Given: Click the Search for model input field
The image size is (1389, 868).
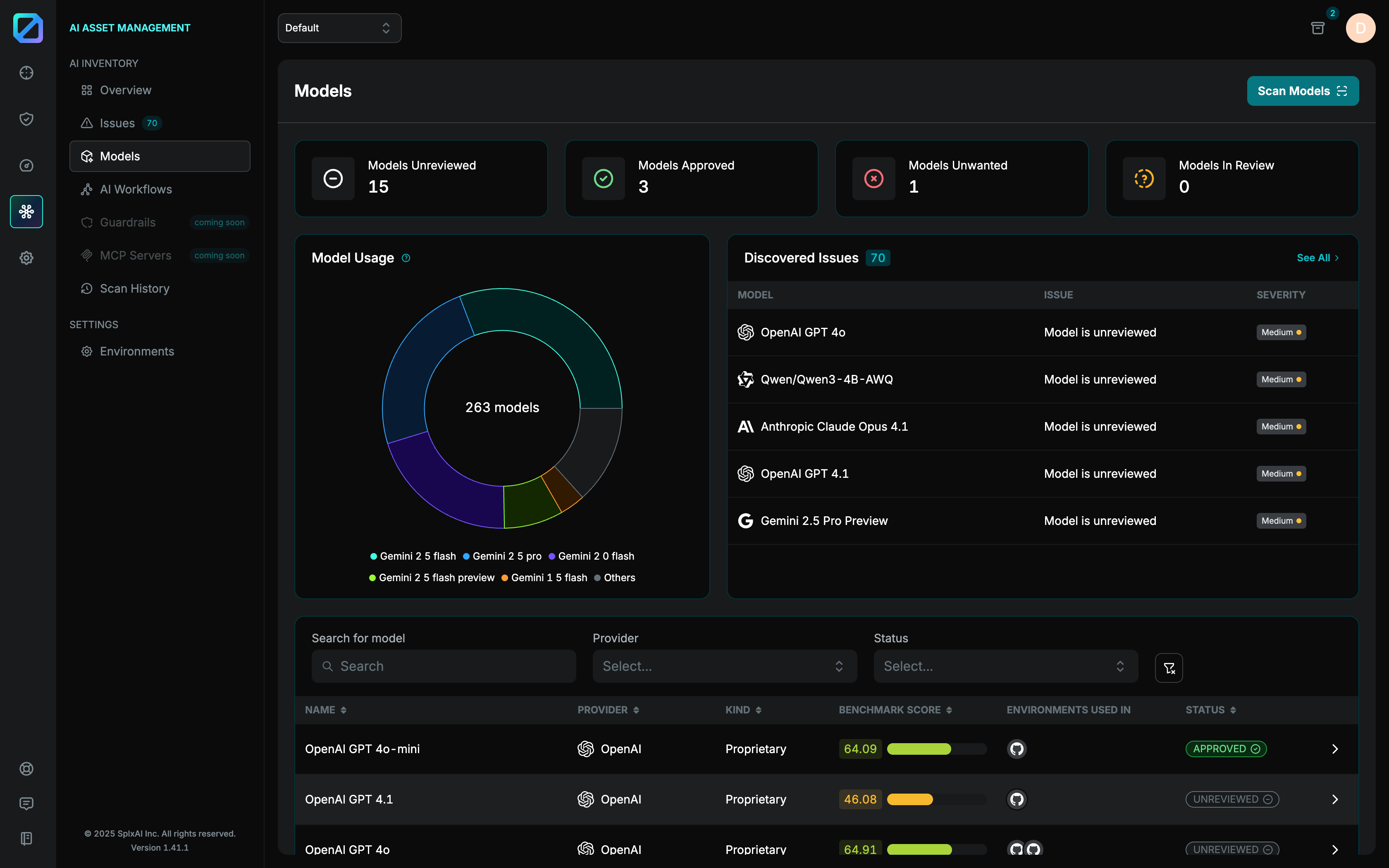Looking at the screenshot, I should click(x=443, y=666).
